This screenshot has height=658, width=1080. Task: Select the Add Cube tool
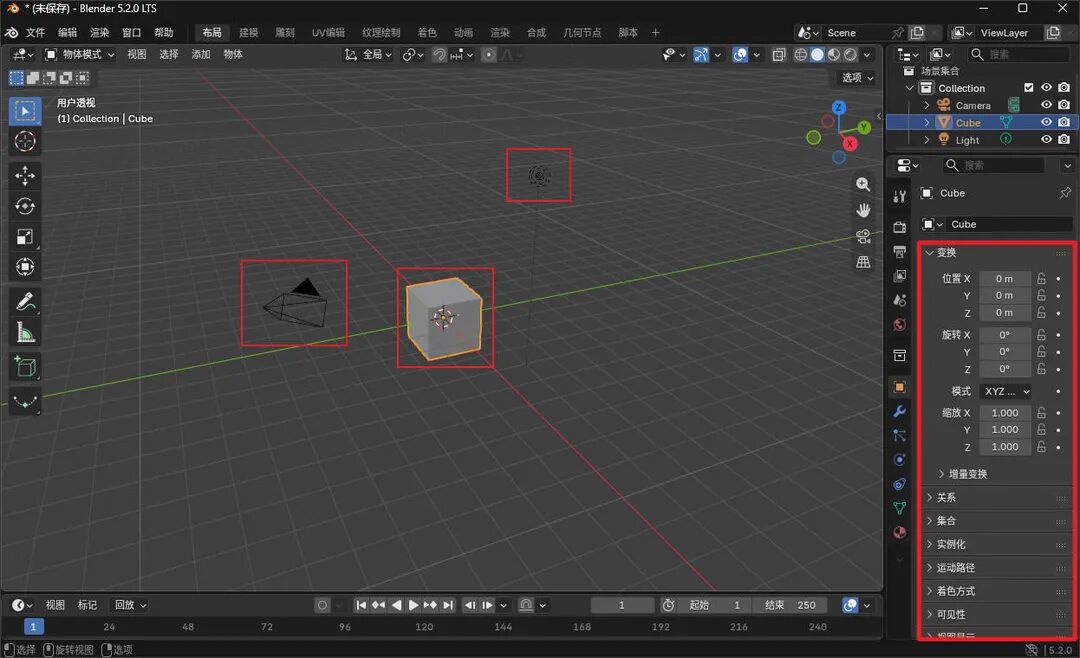25,366
